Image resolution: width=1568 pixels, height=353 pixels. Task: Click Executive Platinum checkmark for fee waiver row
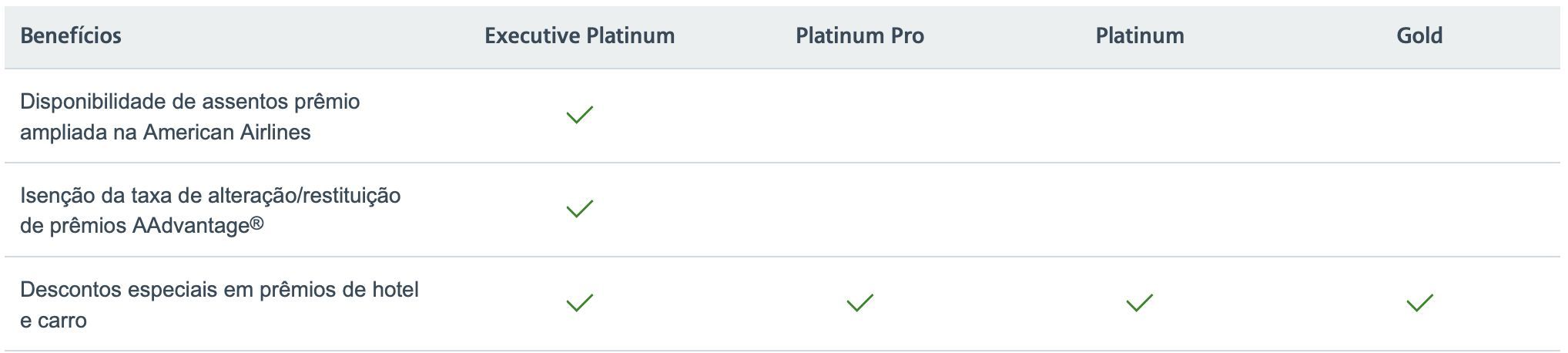click(x=579, y=209)
